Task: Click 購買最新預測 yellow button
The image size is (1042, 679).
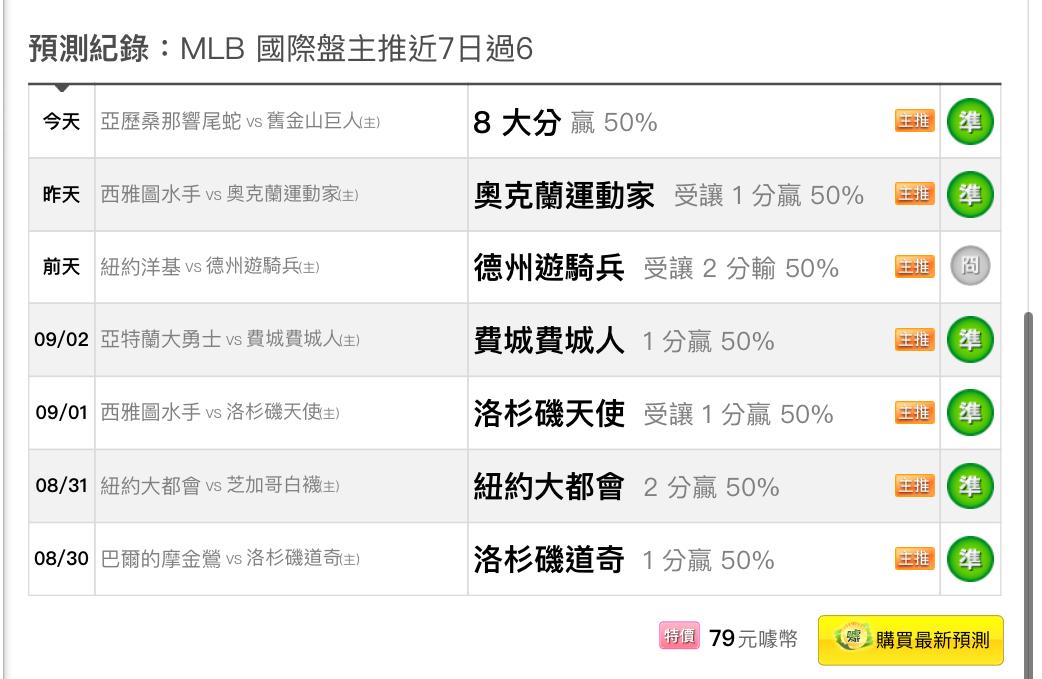Action: pyautogui.click(x=910, y=640)
